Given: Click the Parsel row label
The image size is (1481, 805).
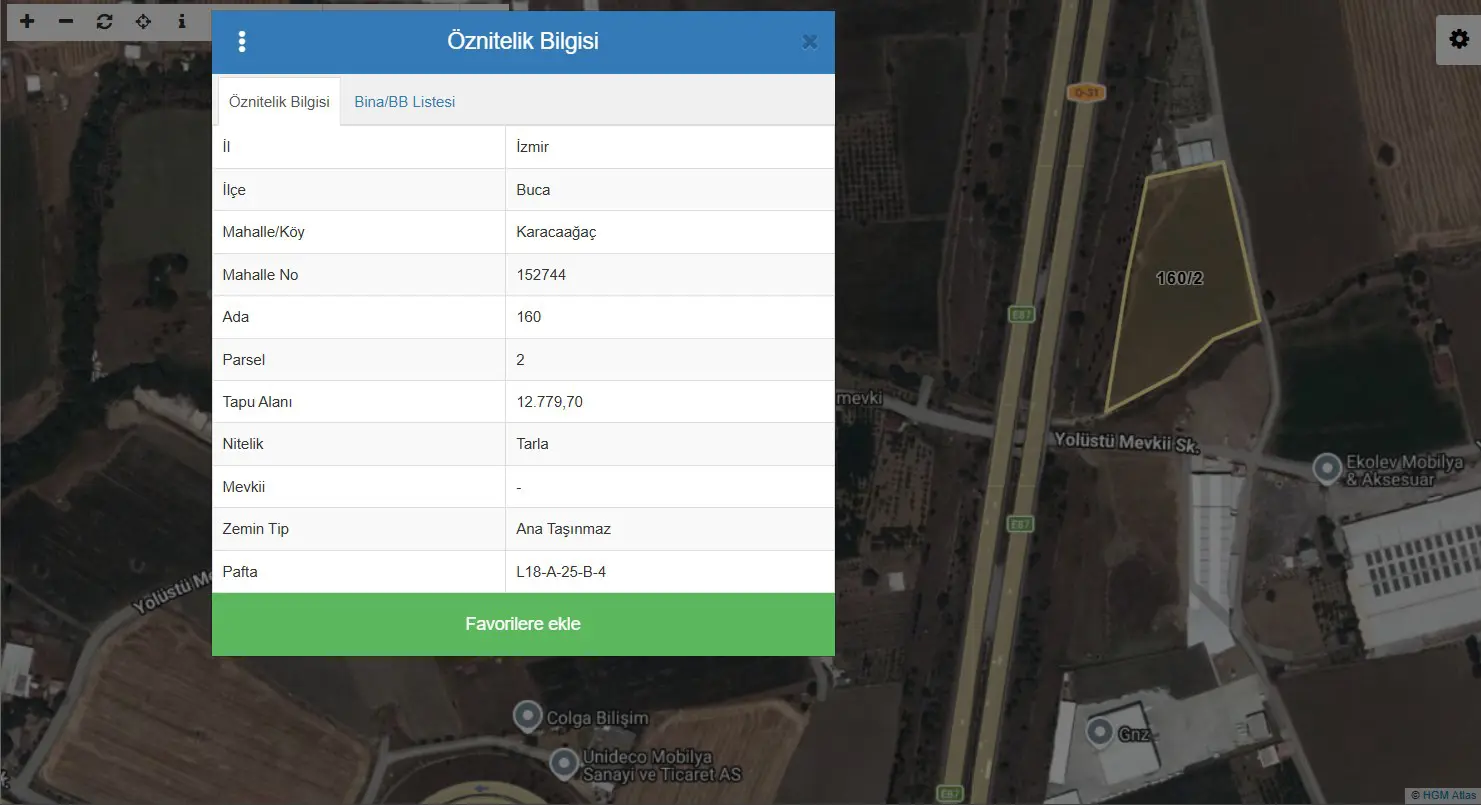Looking at the screenshot, I should (244, 360).
